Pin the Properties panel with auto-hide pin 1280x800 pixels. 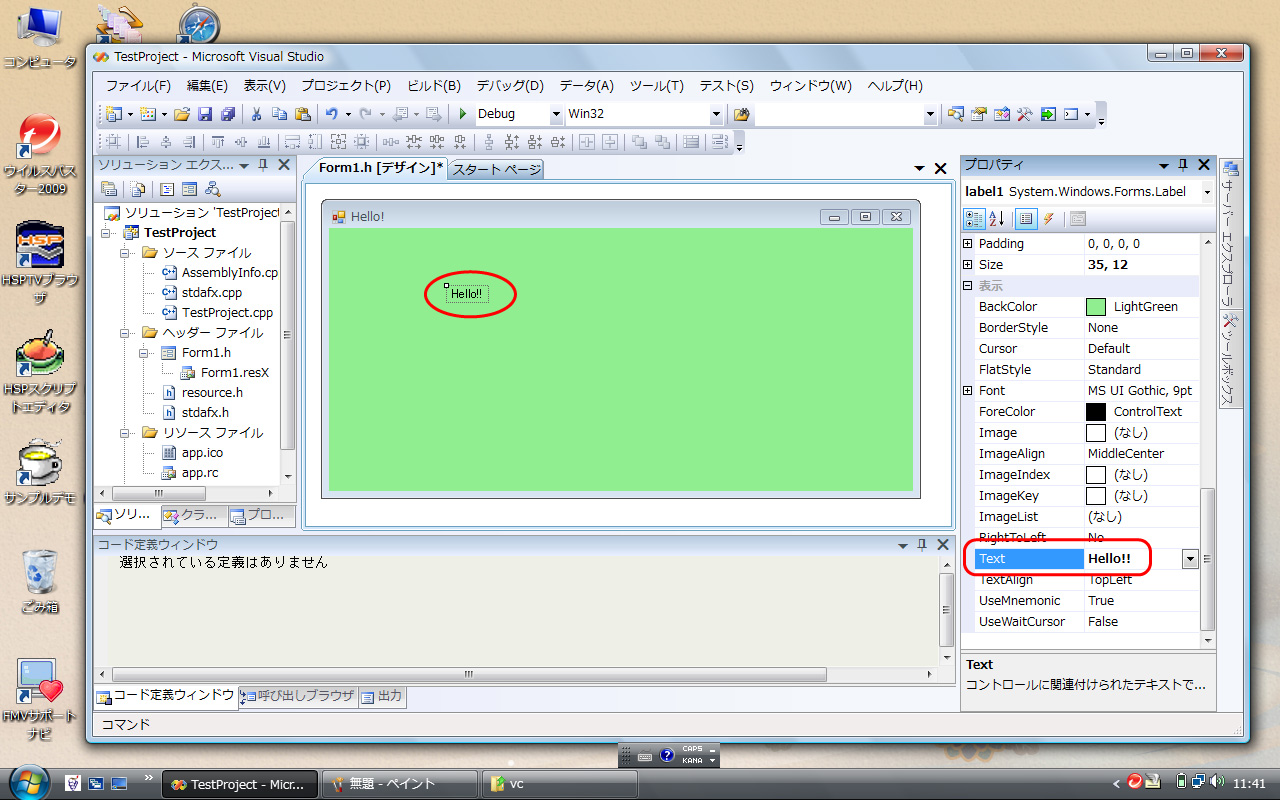tap(1183, 165)
